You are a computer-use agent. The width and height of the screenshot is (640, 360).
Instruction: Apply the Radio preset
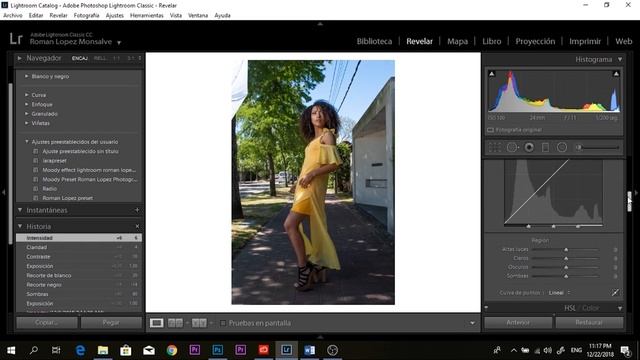50,189
